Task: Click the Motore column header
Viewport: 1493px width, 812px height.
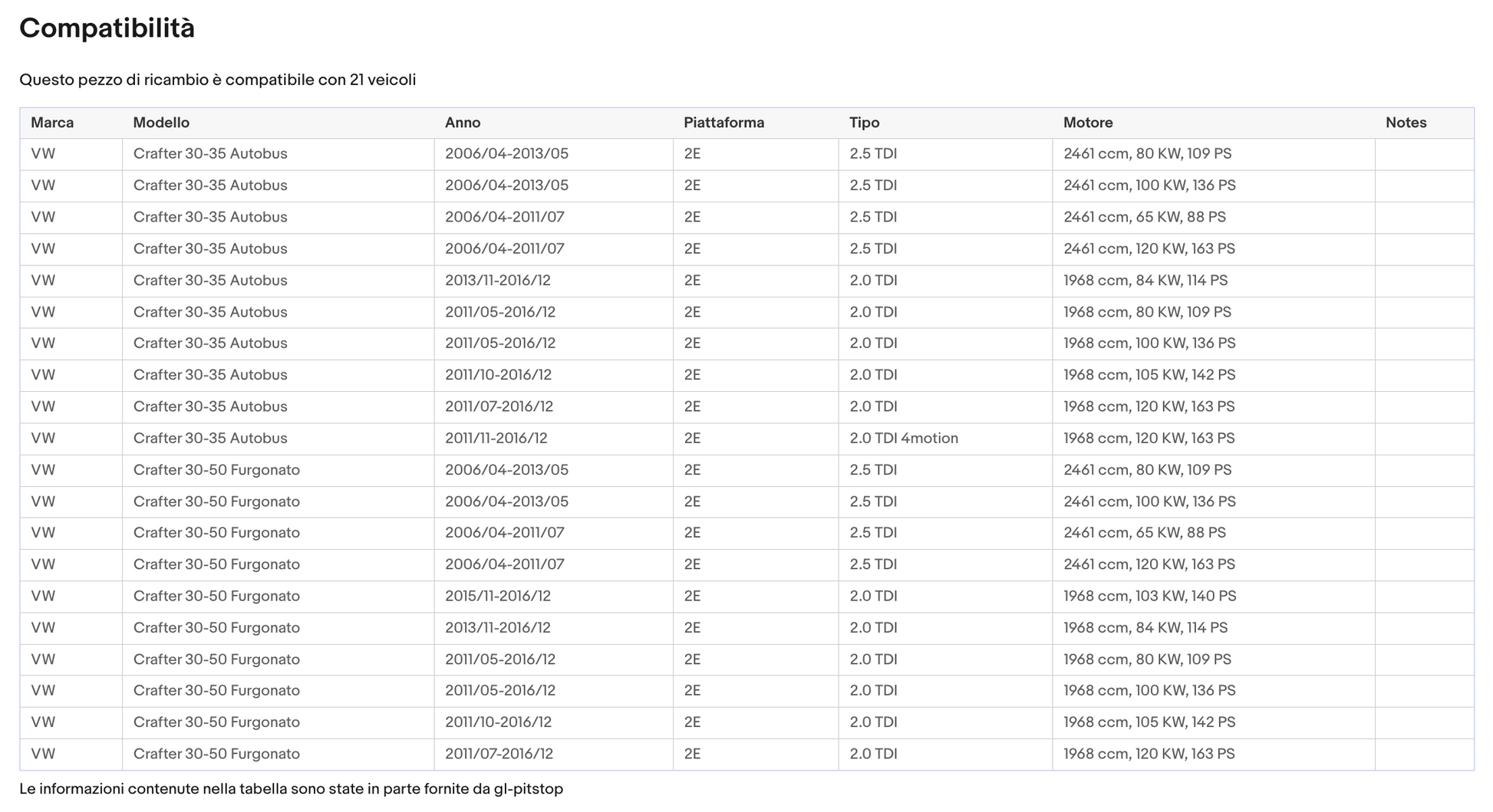Action: point(1088,123)
